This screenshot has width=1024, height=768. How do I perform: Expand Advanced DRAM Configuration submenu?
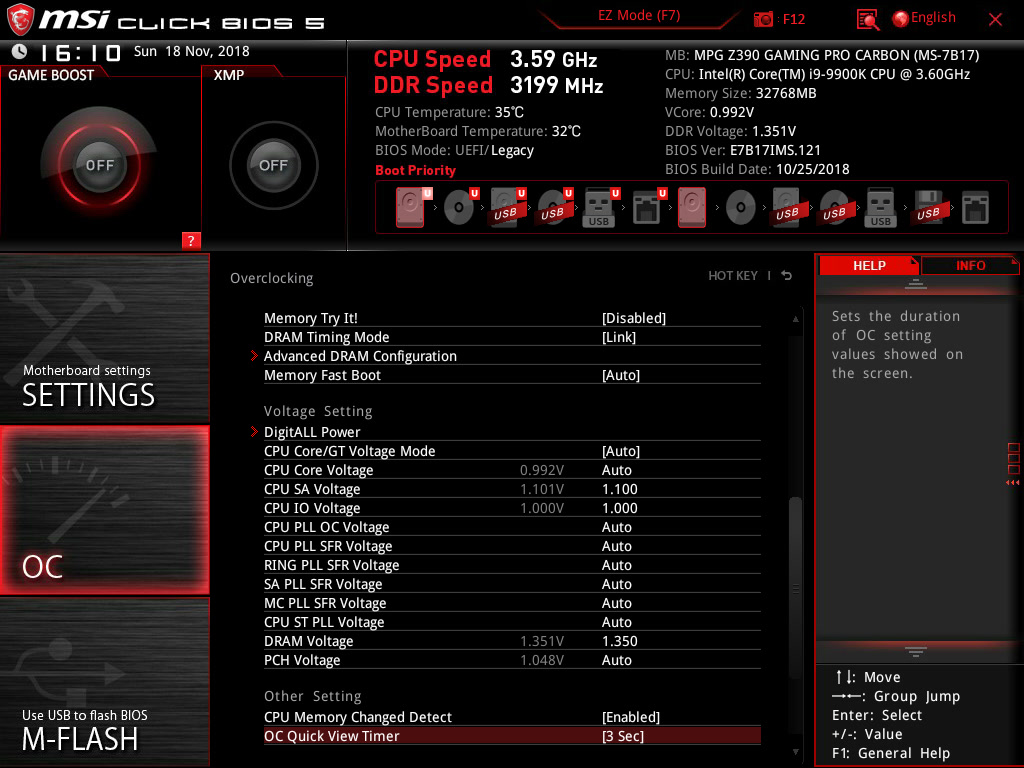[512, 356]
